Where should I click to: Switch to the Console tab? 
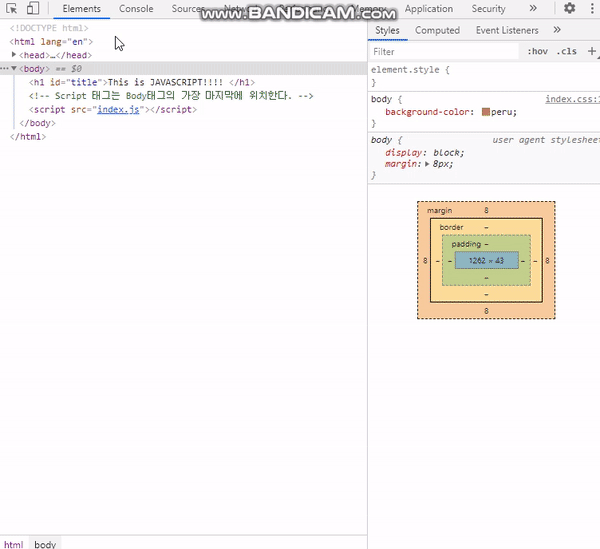[x=136, y=9]
